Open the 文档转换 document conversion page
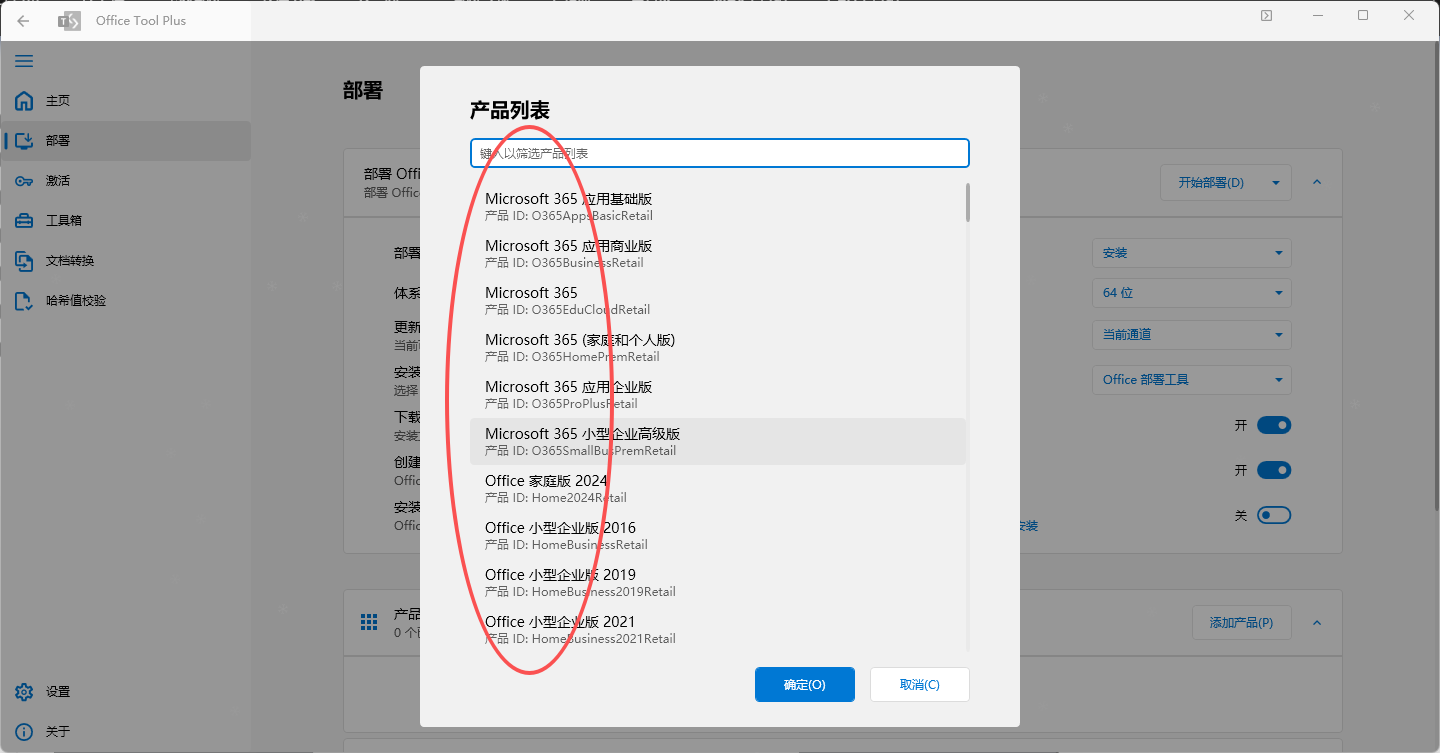1440x753 pixels. 24,260
